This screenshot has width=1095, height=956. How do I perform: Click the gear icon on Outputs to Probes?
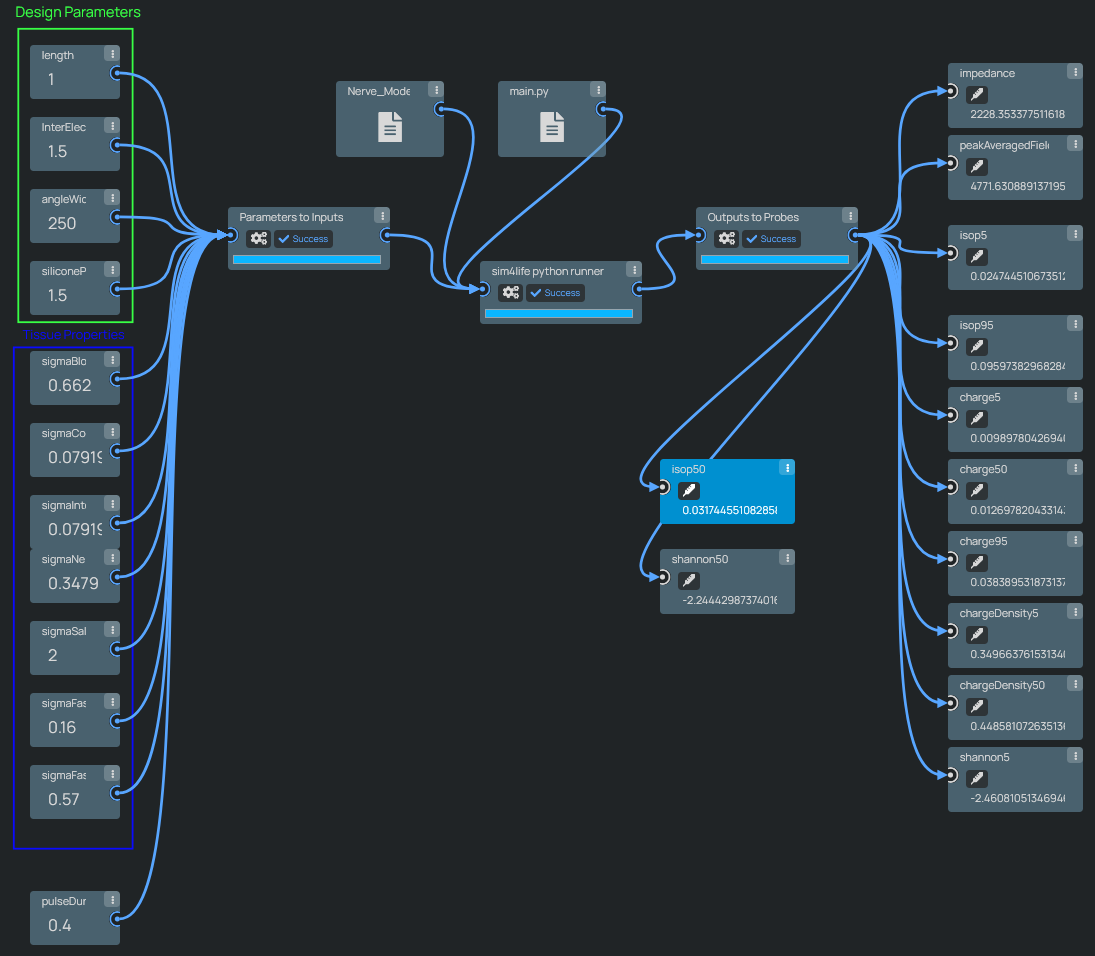tap(727, 238)
